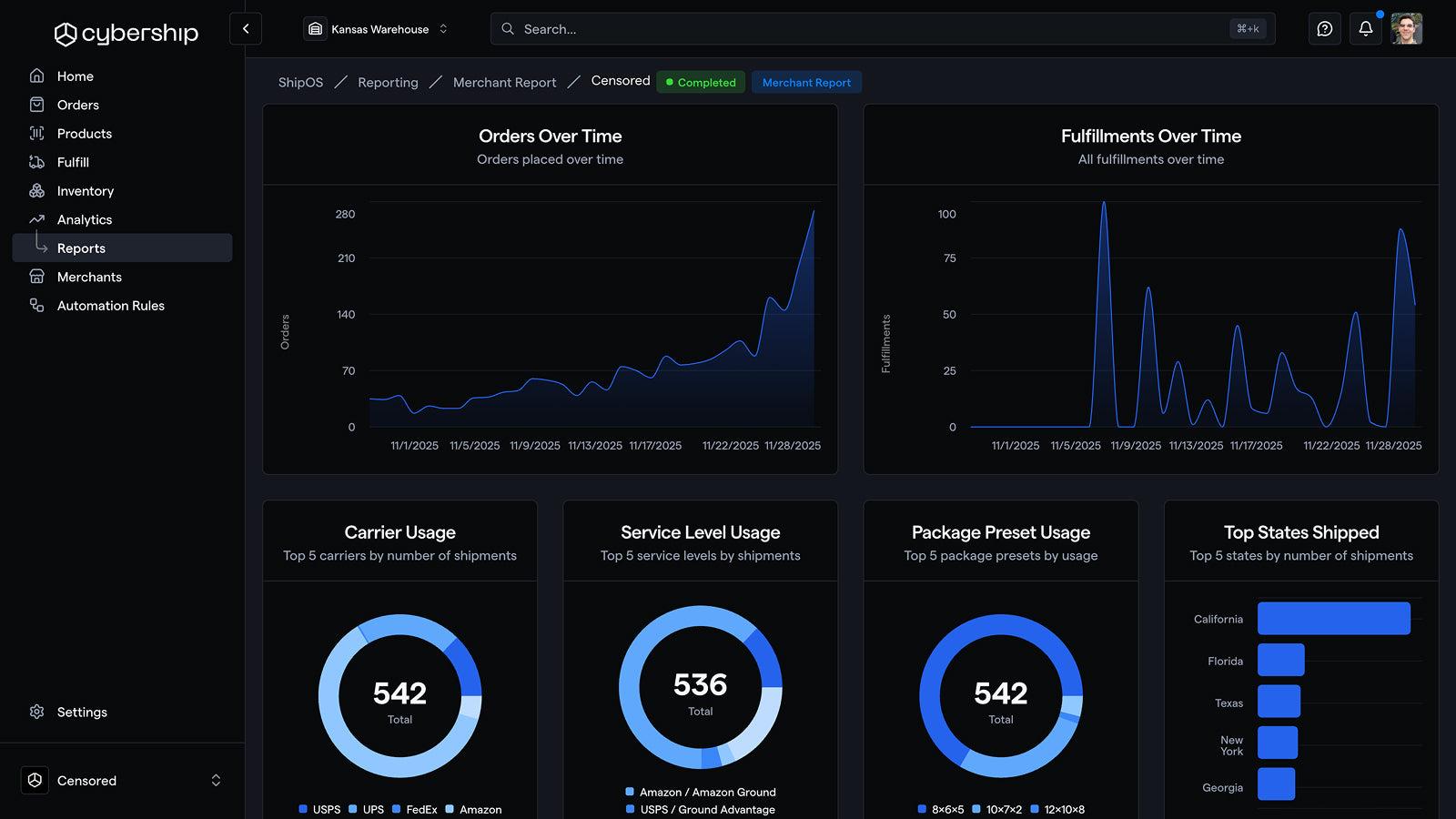This screenshot has width=1456, height=819.
Task: Click the Automation Rules icon
Action: pyautogui.click(x=36, y=306)
